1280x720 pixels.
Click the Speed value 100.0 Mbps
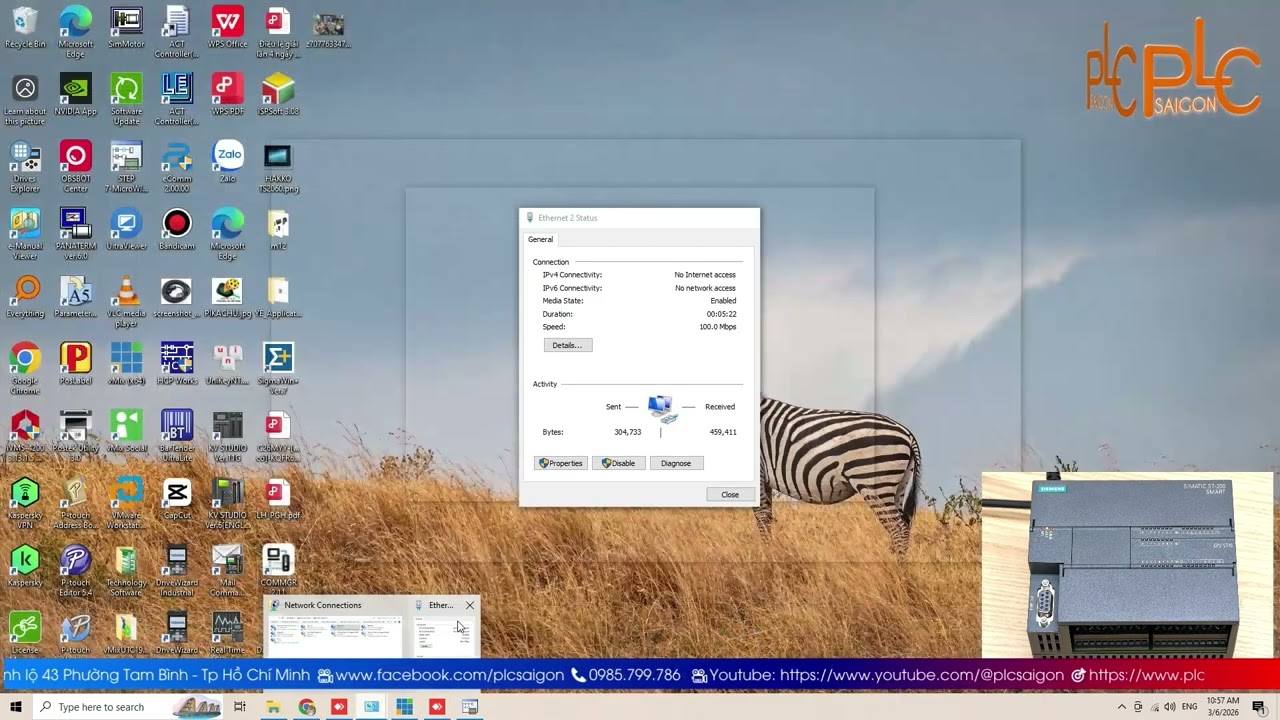click(x=718, y=327)
